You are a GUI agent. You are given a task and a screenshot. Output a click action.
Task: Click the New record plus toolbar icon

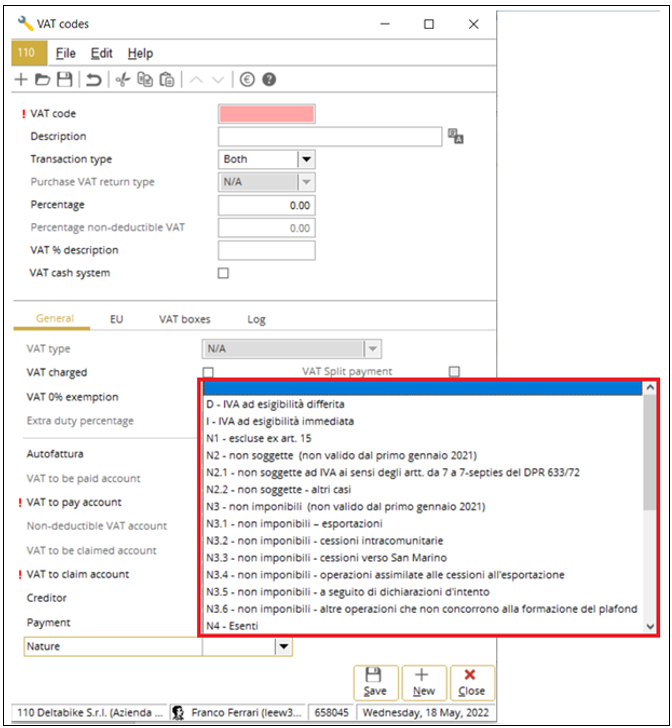click(21, 80)
